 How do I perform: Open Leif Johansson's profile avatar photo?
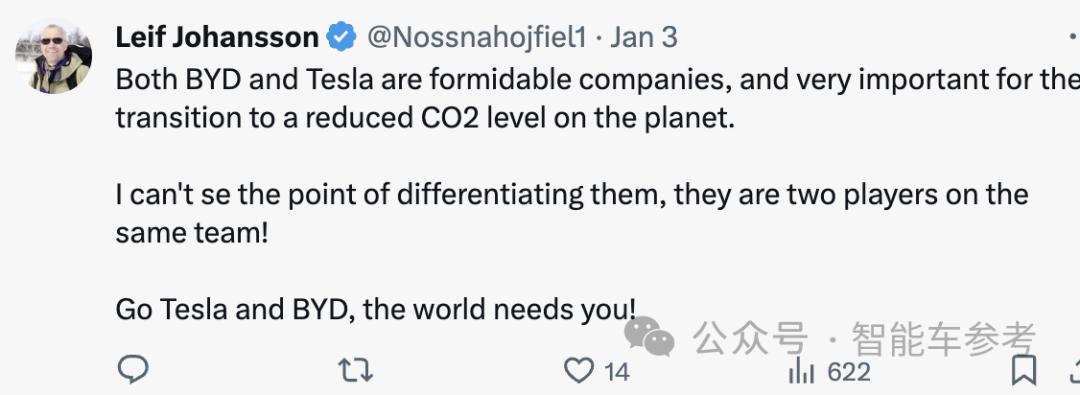pos(53,59)
